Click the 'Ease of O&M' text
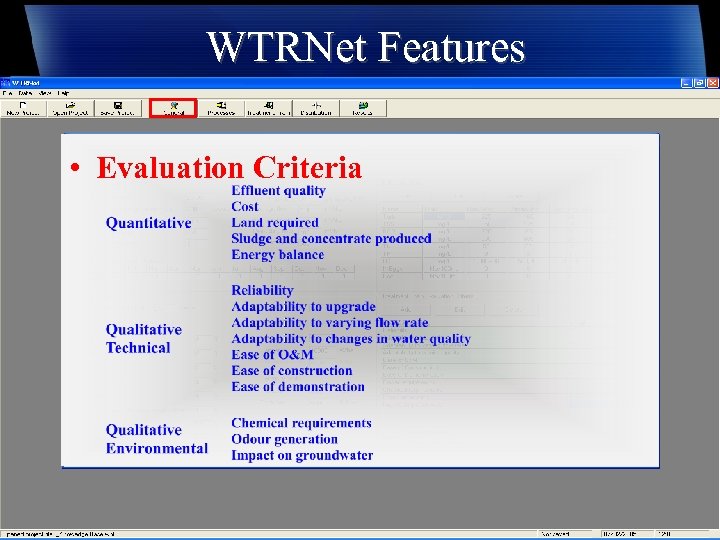This screenshot has width=720, height=540. pos(272,354)
